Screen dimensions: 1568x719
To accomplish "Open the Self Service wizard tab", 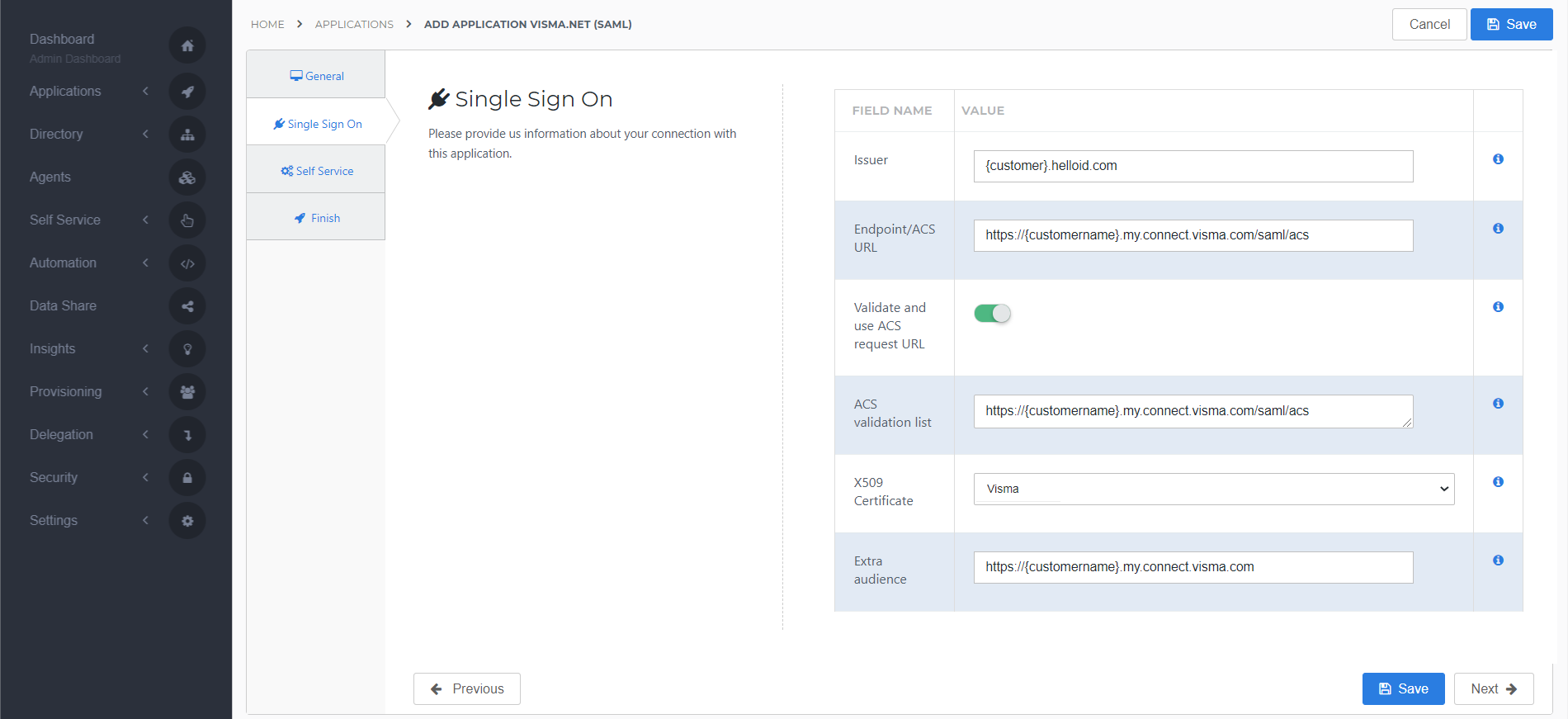I will point(316,171).
